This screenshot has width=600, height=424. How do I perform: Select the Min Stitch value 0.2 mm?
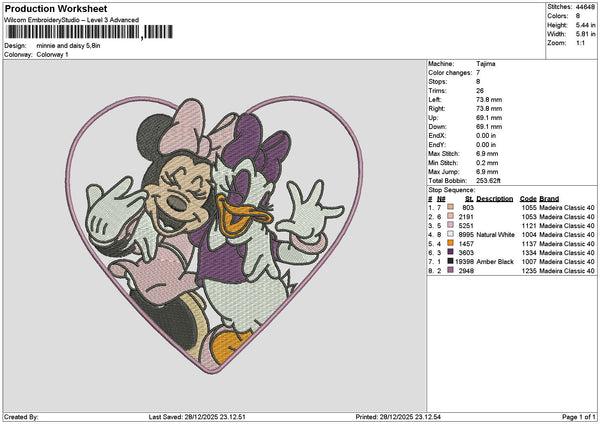point(487,163)
